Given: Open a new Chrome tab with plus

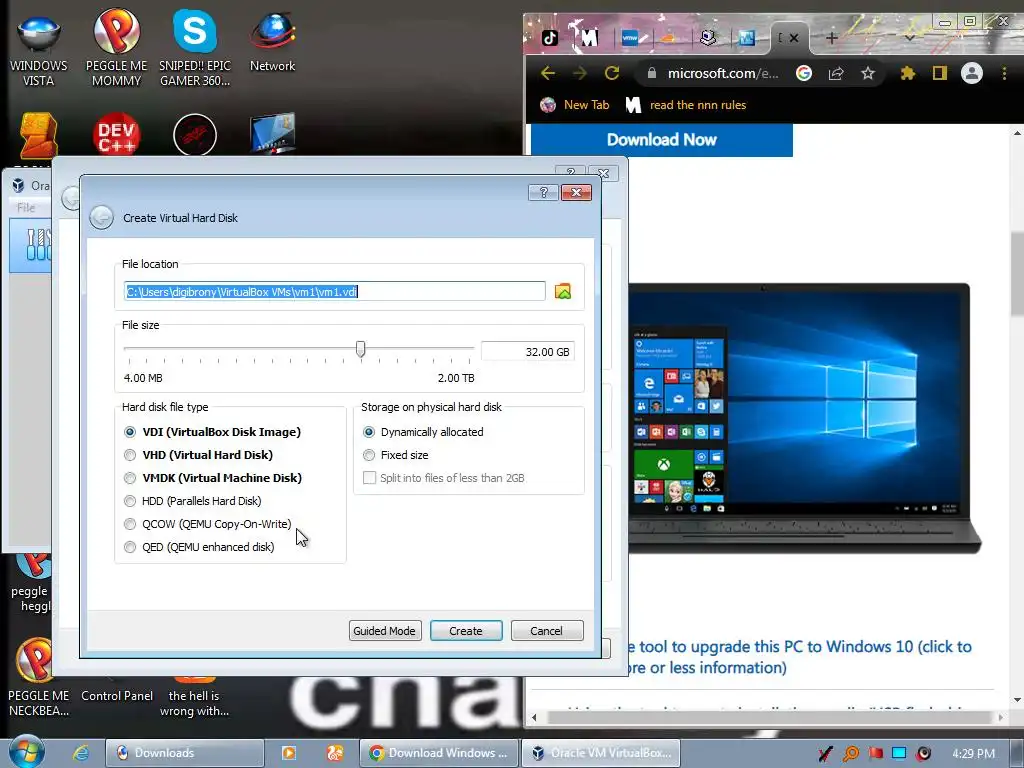Looking at the screenshot, I should (831, 38).
